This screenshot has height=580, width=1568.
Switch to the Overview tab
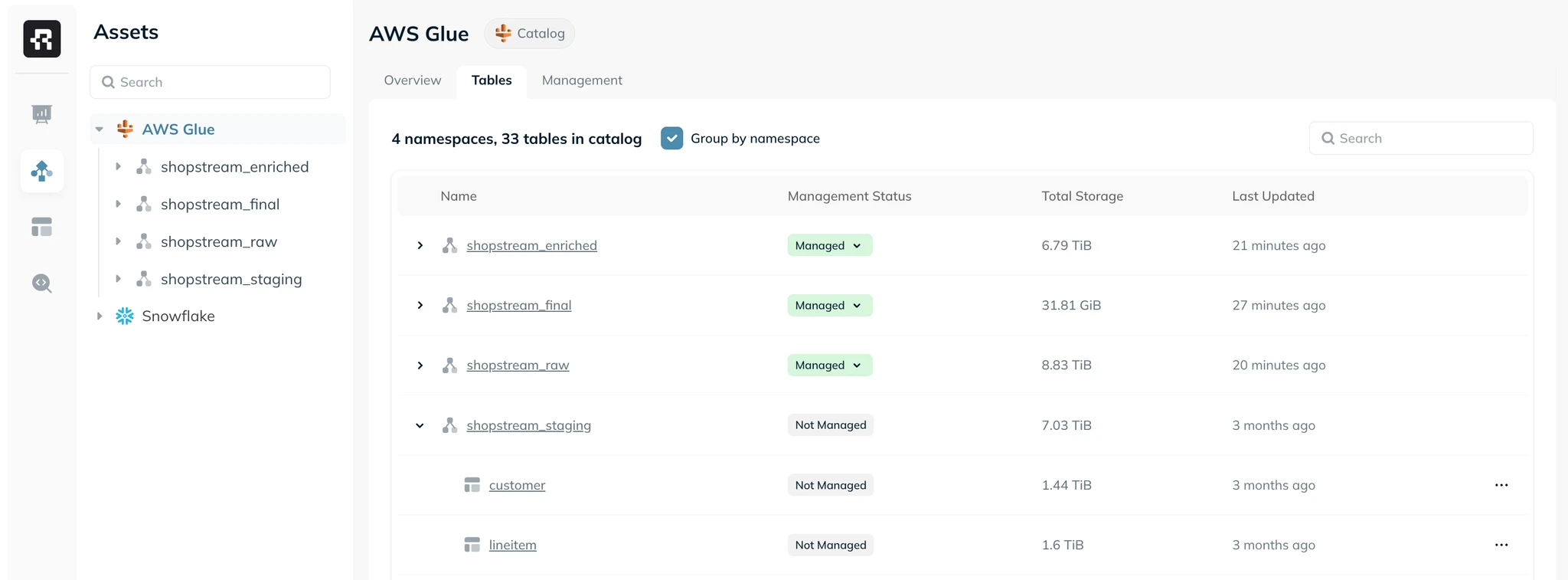coord(413,80)
